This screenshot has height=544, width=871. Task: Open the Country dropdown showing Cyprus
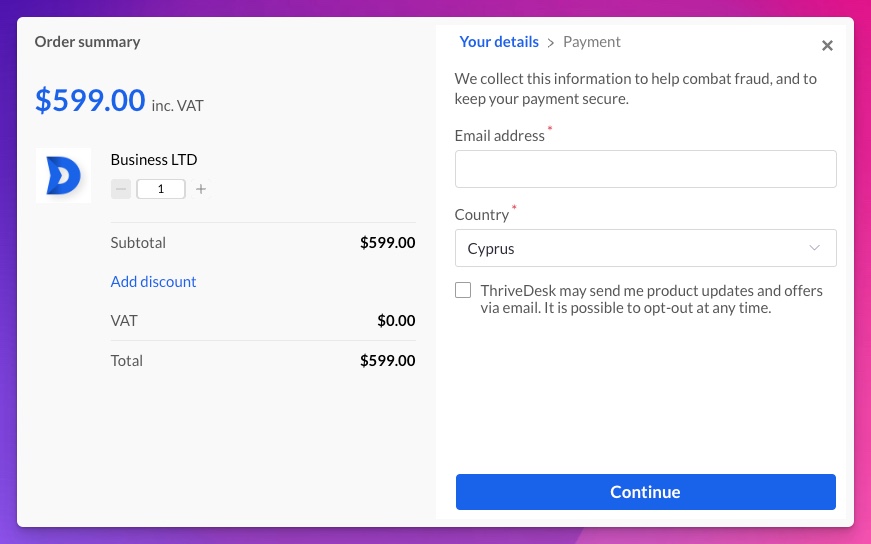(x=645, y=248)
